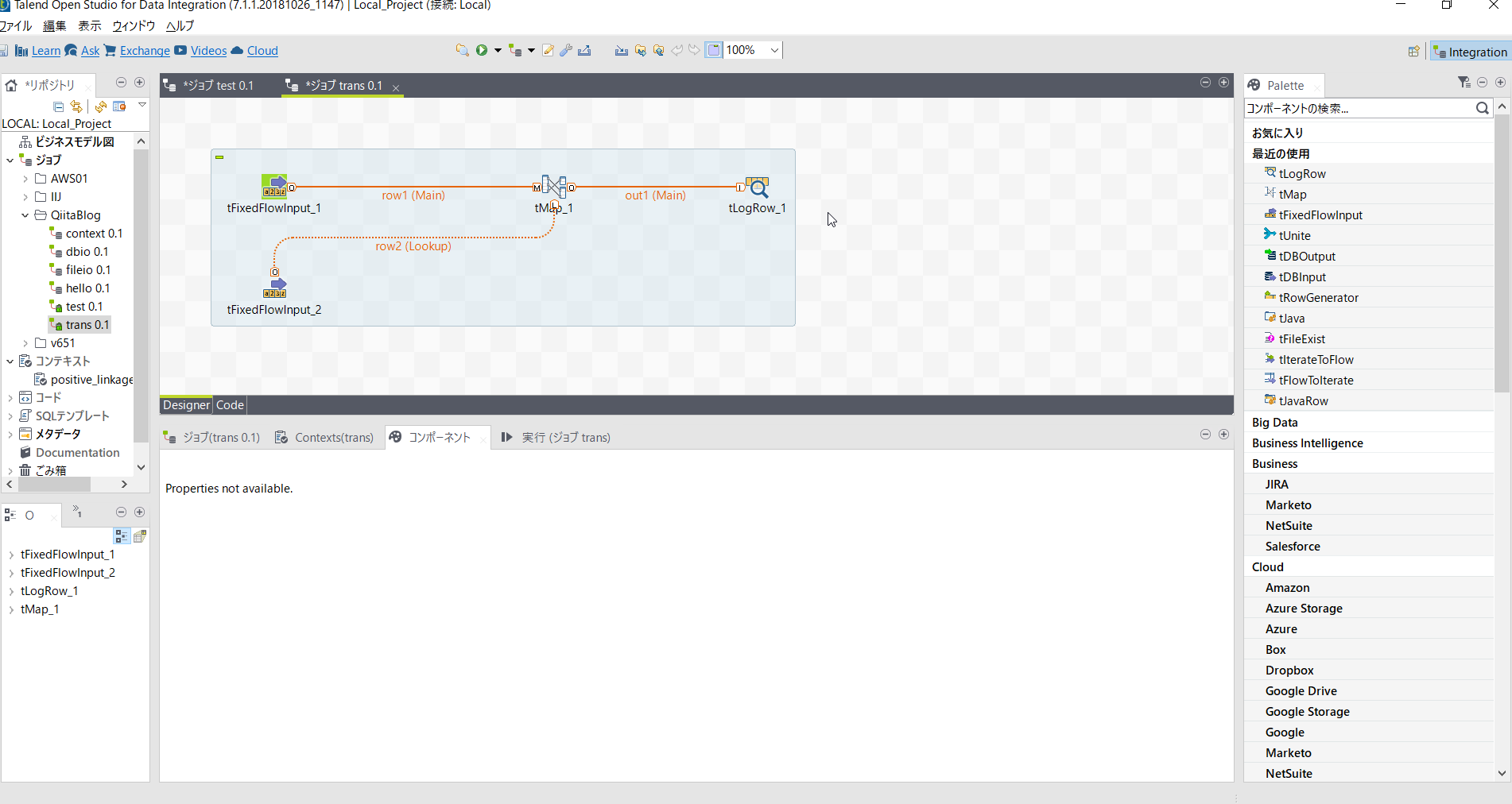The image size is (1512, 804).
Task: Click the edit properties pencil icon
Action: pyautogui.click(x=549, y=49)
